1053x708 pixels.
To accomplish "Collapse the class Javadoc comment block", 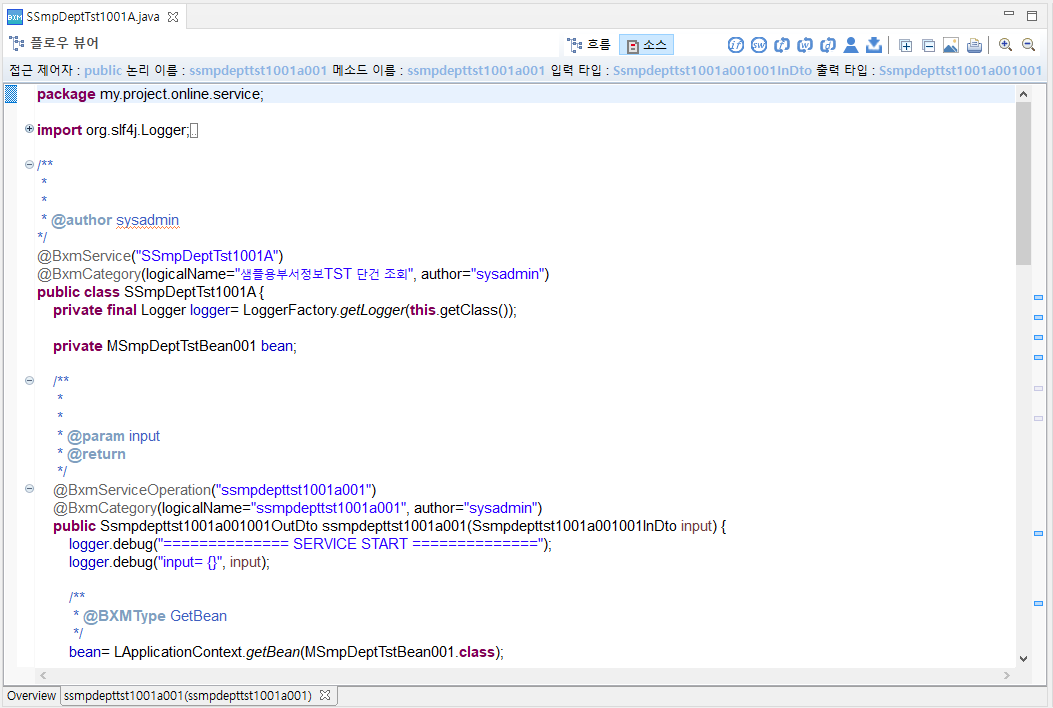I will pos(29,165).
